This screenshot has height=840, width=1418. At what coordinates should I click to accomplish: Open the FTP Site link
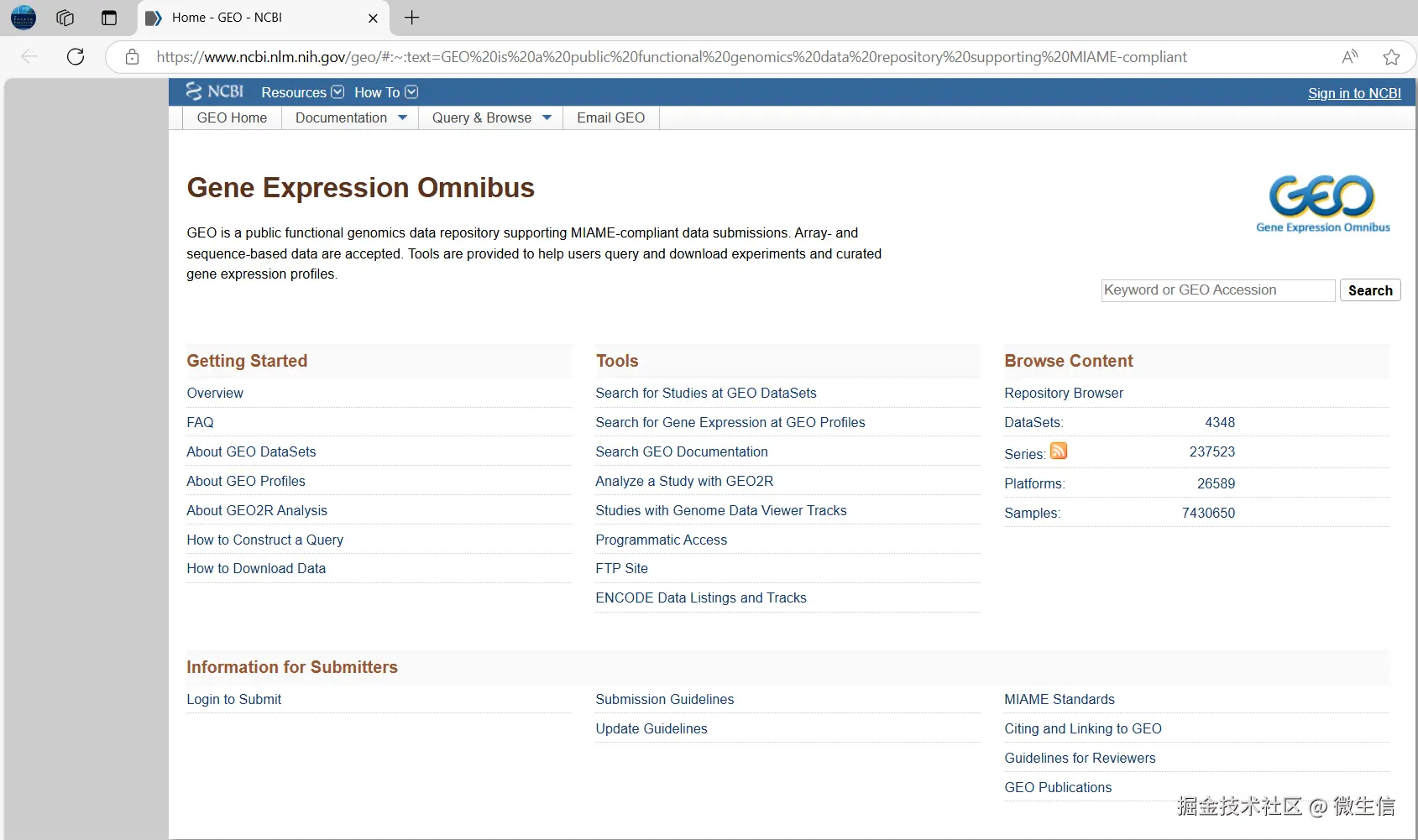coord(622,568)
